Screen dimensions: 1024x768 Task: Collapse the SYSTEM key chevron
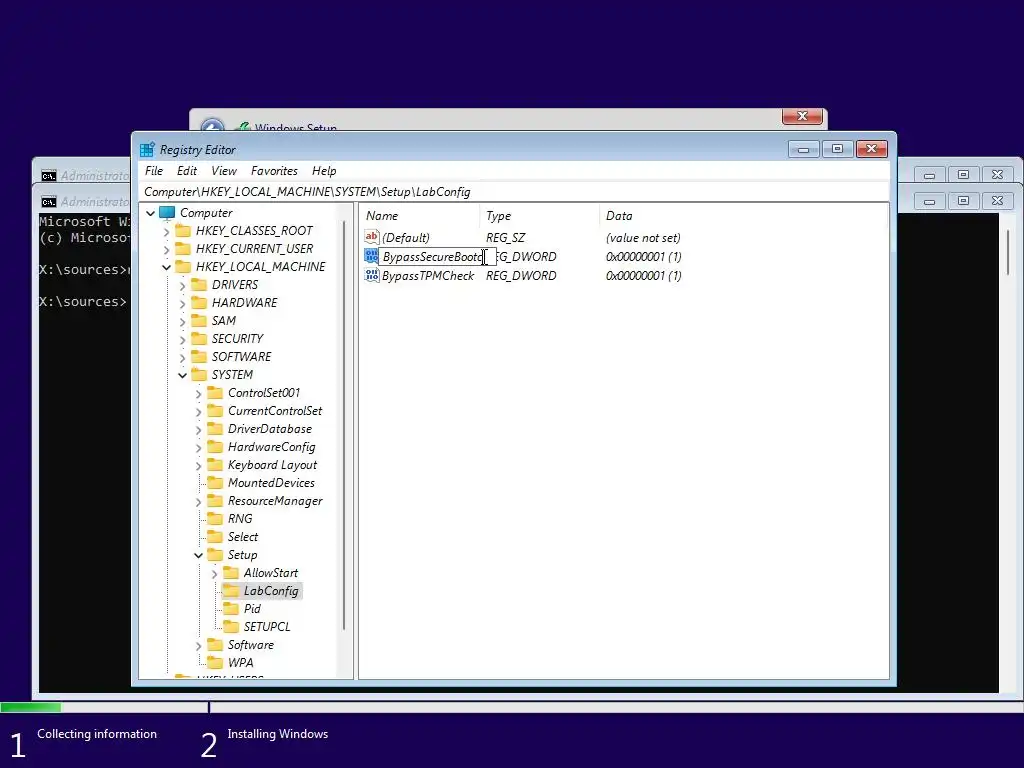183,375
